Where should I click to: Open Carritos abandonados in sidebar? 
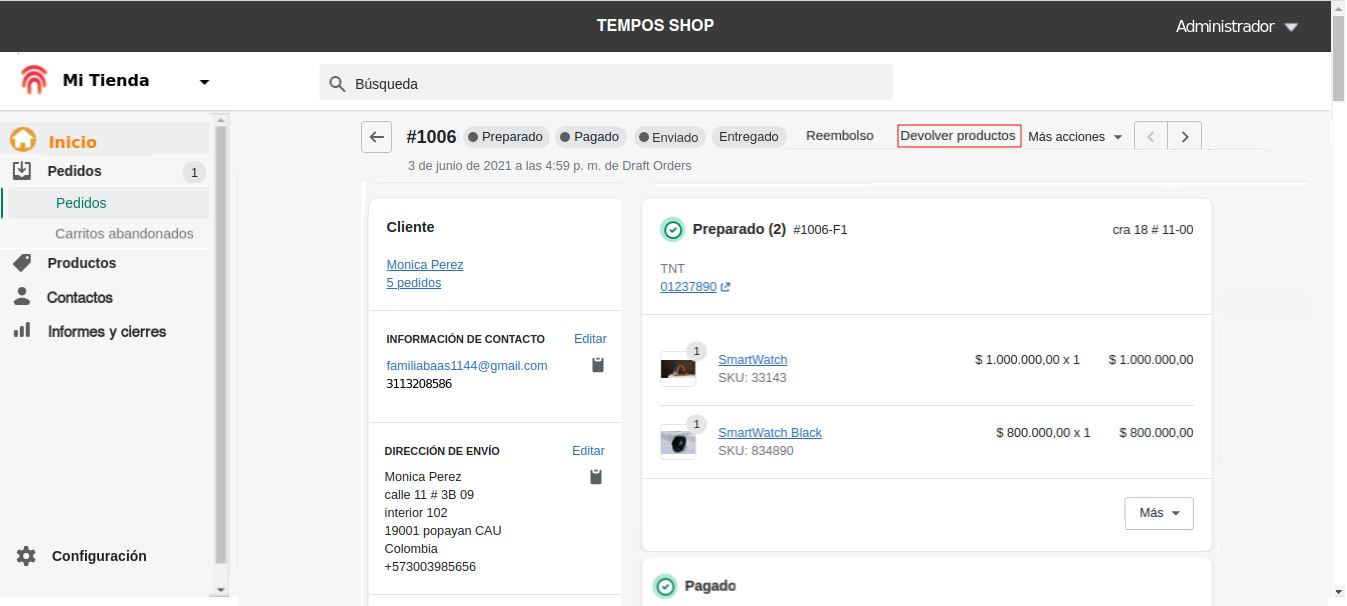[124, 233]
